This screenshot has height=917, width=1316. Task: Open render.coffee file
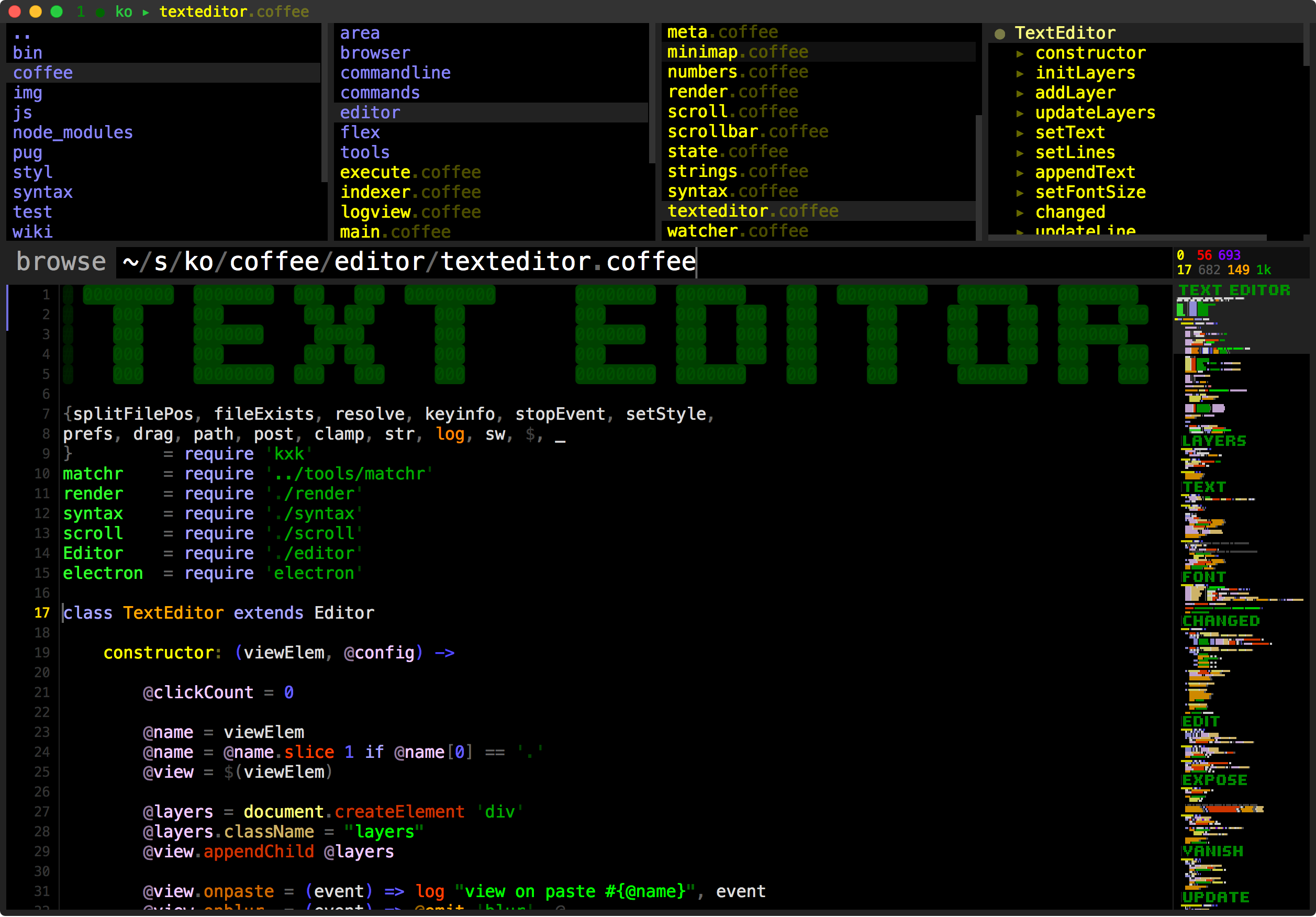pyautogui.click(x=819, y=92)
